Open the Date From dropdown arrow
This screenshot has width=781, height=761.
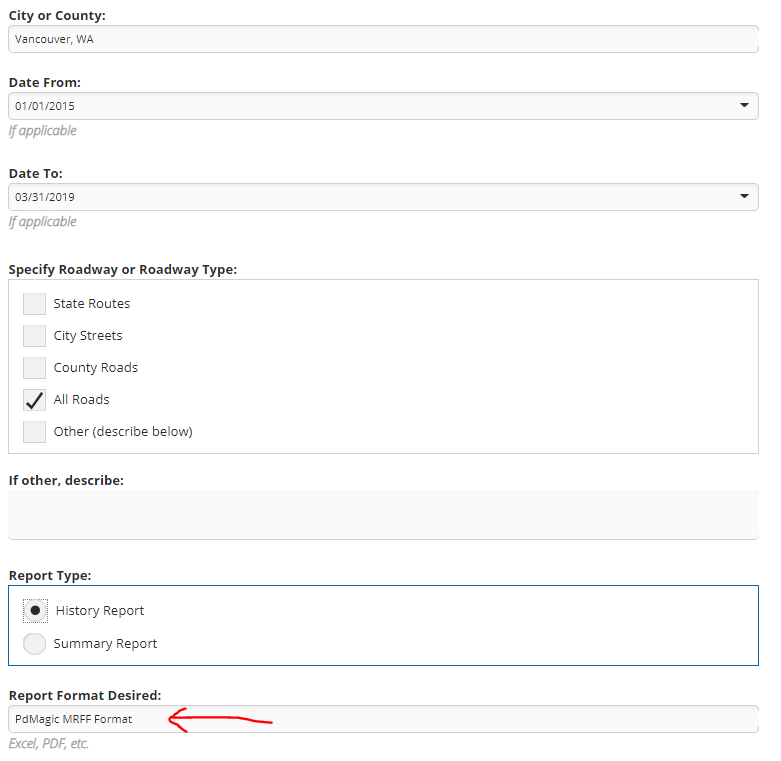tap(744, 105)
